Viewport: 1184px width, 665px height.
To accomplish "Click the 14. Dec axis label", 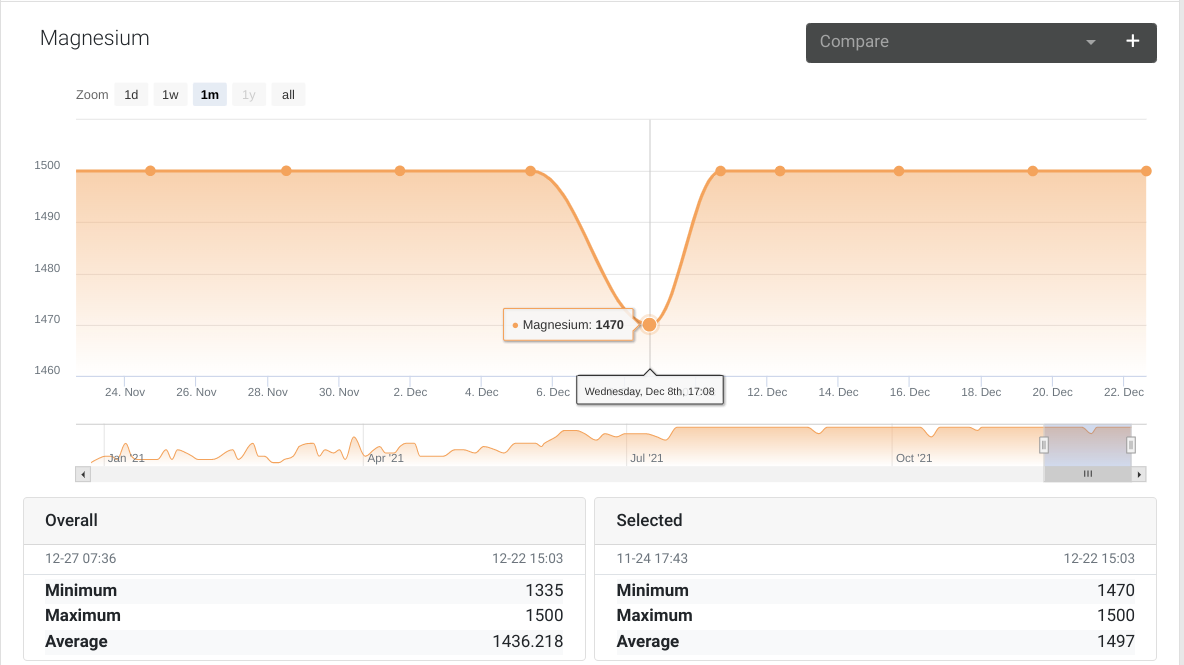I will click(838, 393).
